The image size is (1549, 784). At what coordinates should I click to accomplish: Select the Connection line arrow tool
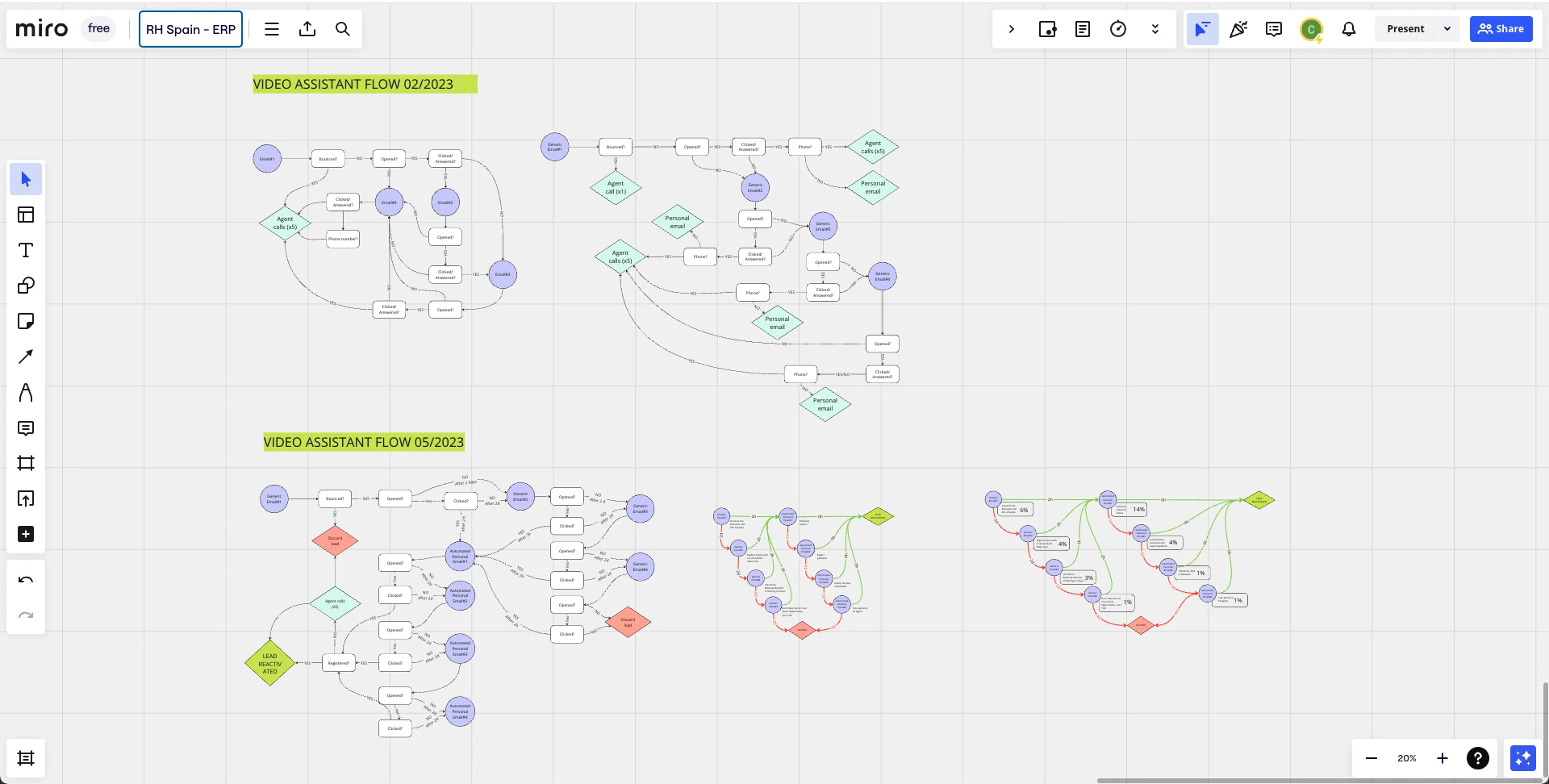point(26,357)
